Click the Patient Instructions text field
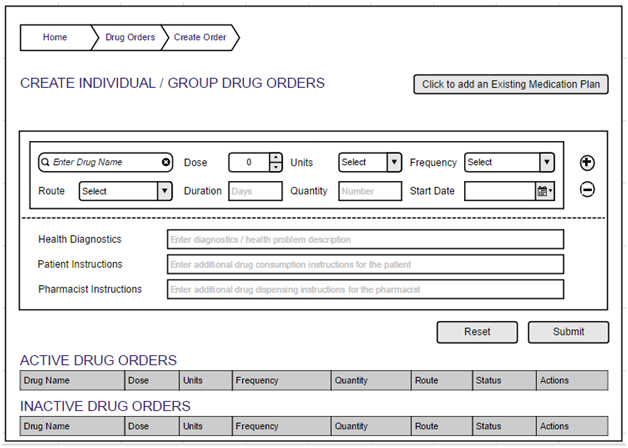628x448 pixels. [365, 264]
